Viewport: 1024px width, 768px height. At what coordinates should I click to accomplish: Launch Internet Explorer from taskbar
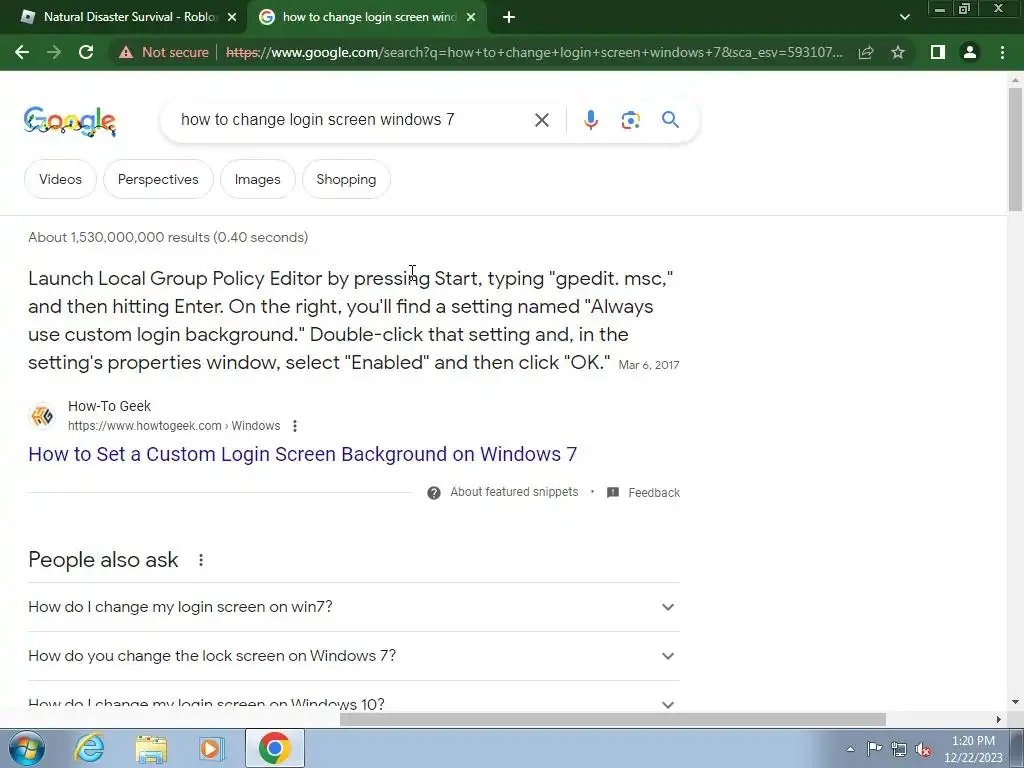tap(89, 748)
